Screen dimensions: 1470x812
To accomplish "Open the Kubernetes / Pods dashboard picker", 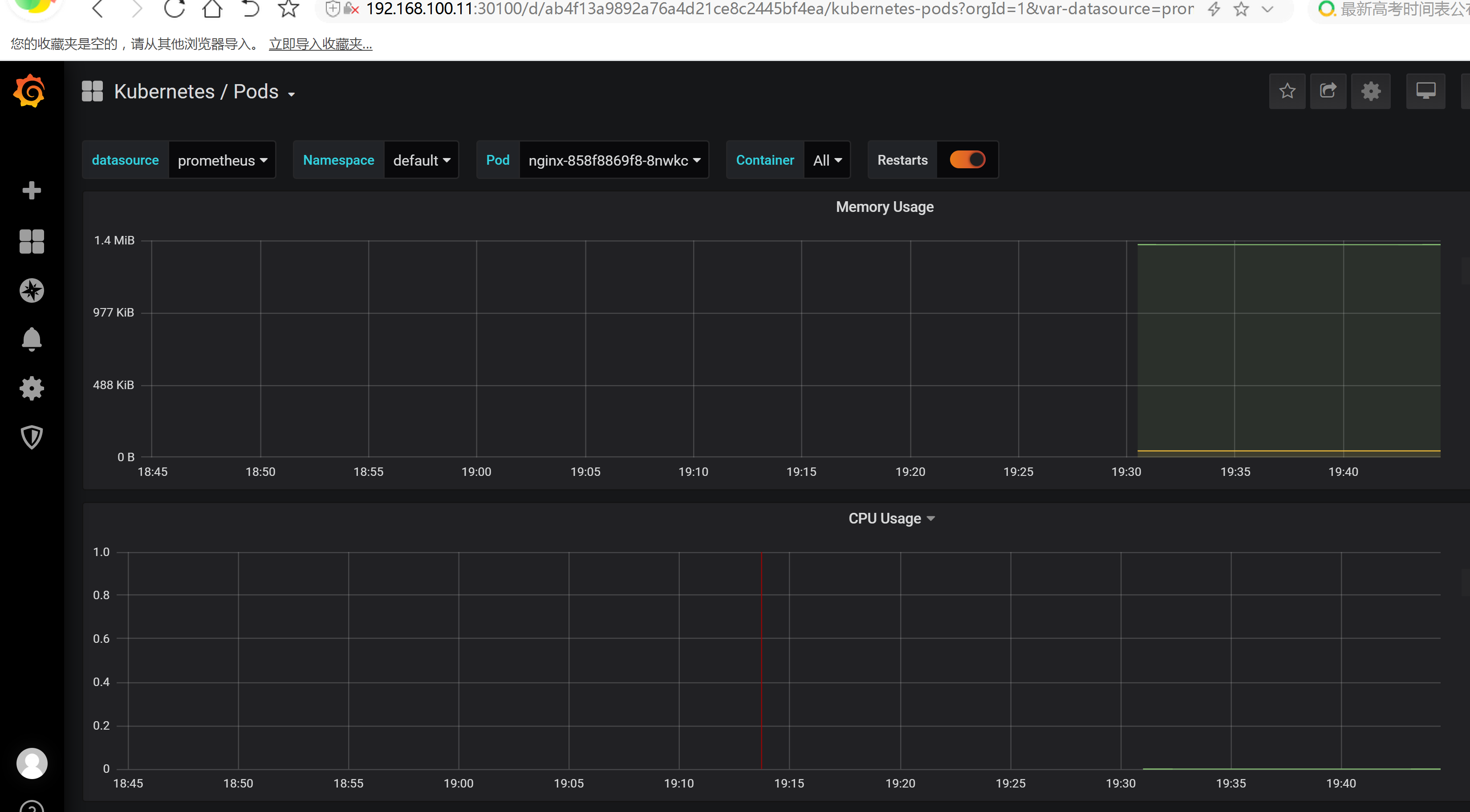I will point(204,91).
